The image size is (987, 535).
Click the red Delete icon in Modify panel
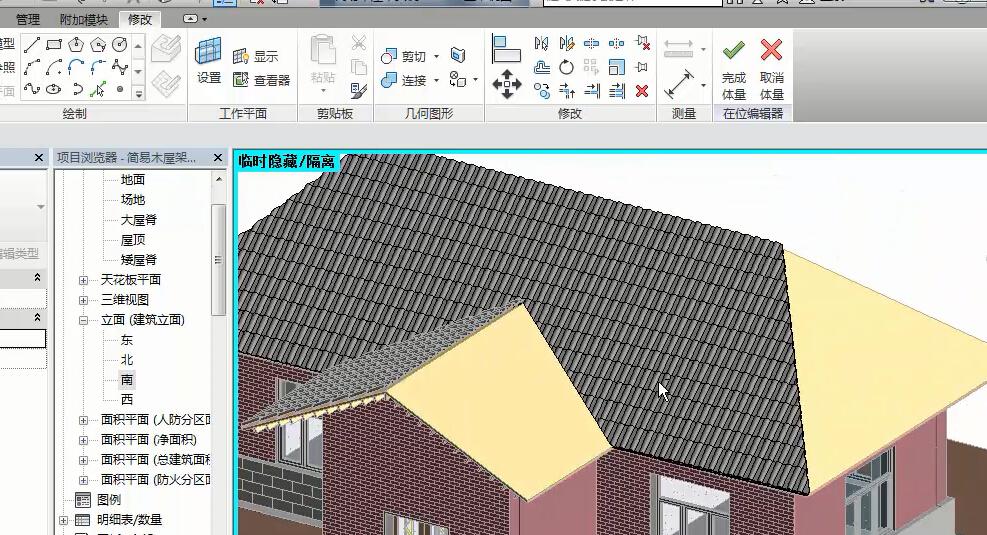[642, 91]
